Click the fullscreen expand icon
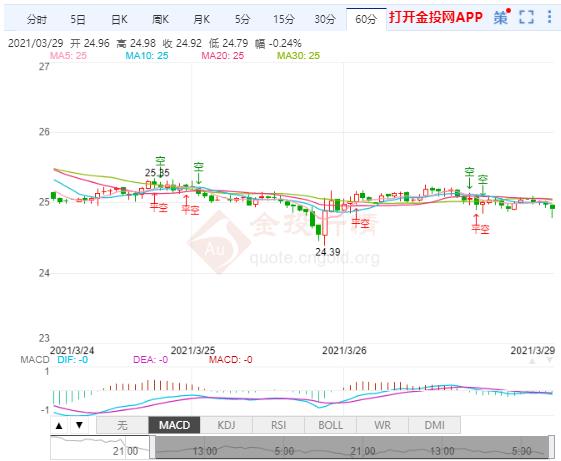Viewport: 561px width, 461px height. coord(526,17)
